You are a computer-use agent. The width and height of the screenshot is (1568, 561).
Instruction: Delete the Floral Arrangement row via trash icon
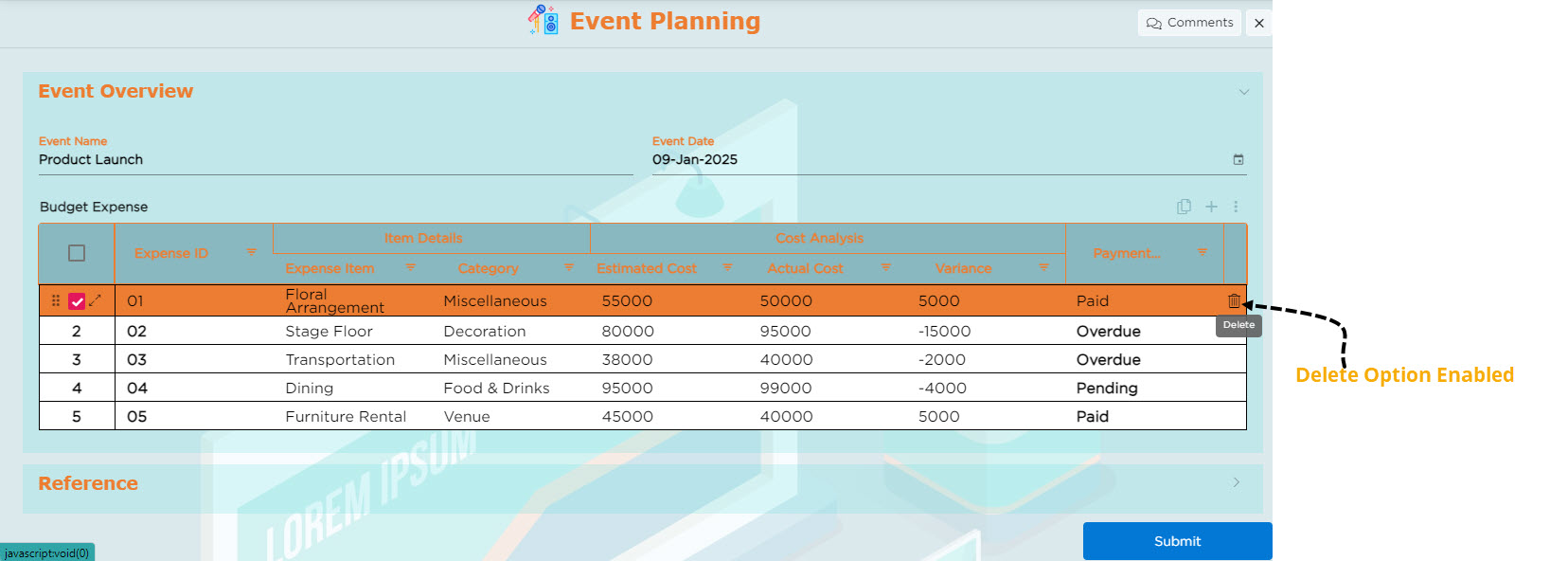tap(1234, 301)
